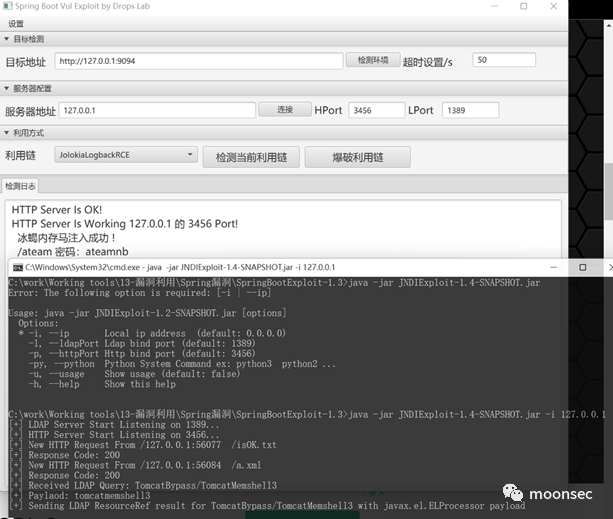The height and width of the screenshot is (519, 613).
Task: Click cmd line 'HTTP Server Start Listening on 3456'
Action: tap(114, 435)
